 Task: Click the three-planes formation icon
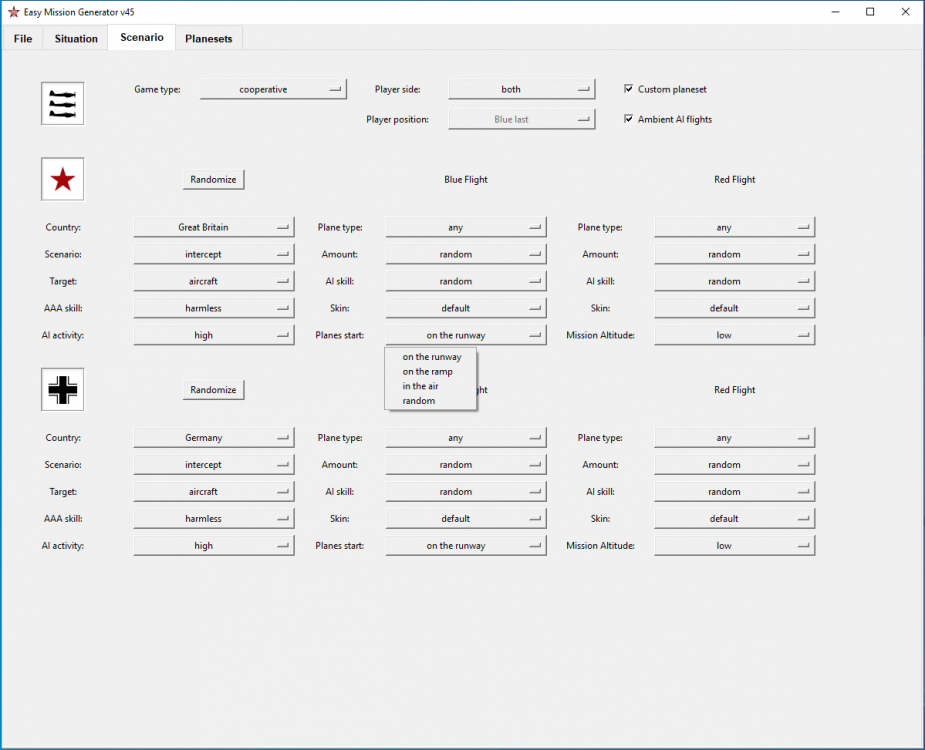tap(62, 104)
